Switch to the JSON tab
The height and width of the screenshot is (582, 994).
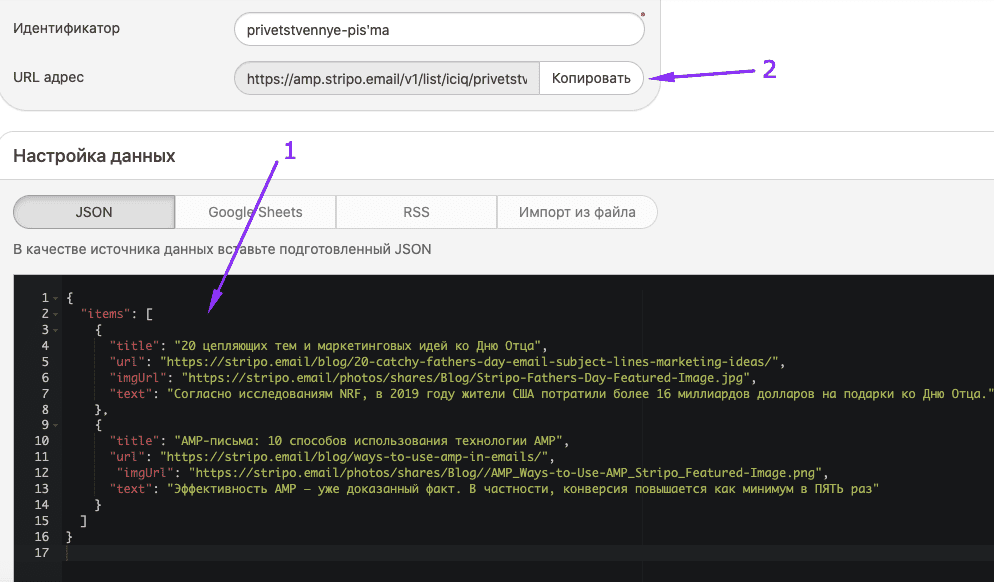coord(93,212)
